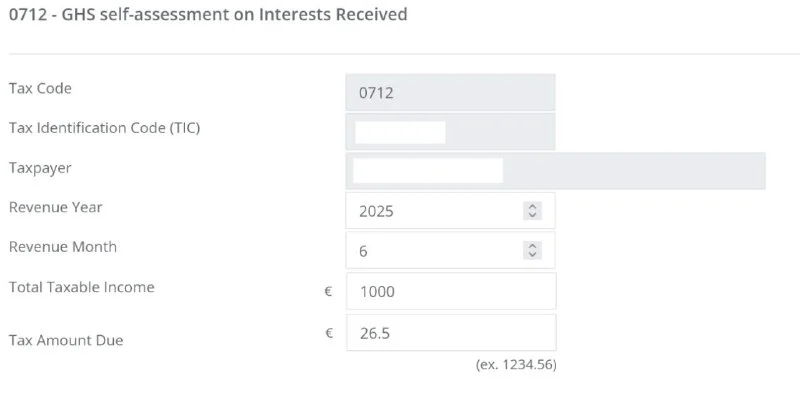Click the Total Taxable Income input field
The height and width of the screenshot is (409, 800).
(x=450, y=291)
